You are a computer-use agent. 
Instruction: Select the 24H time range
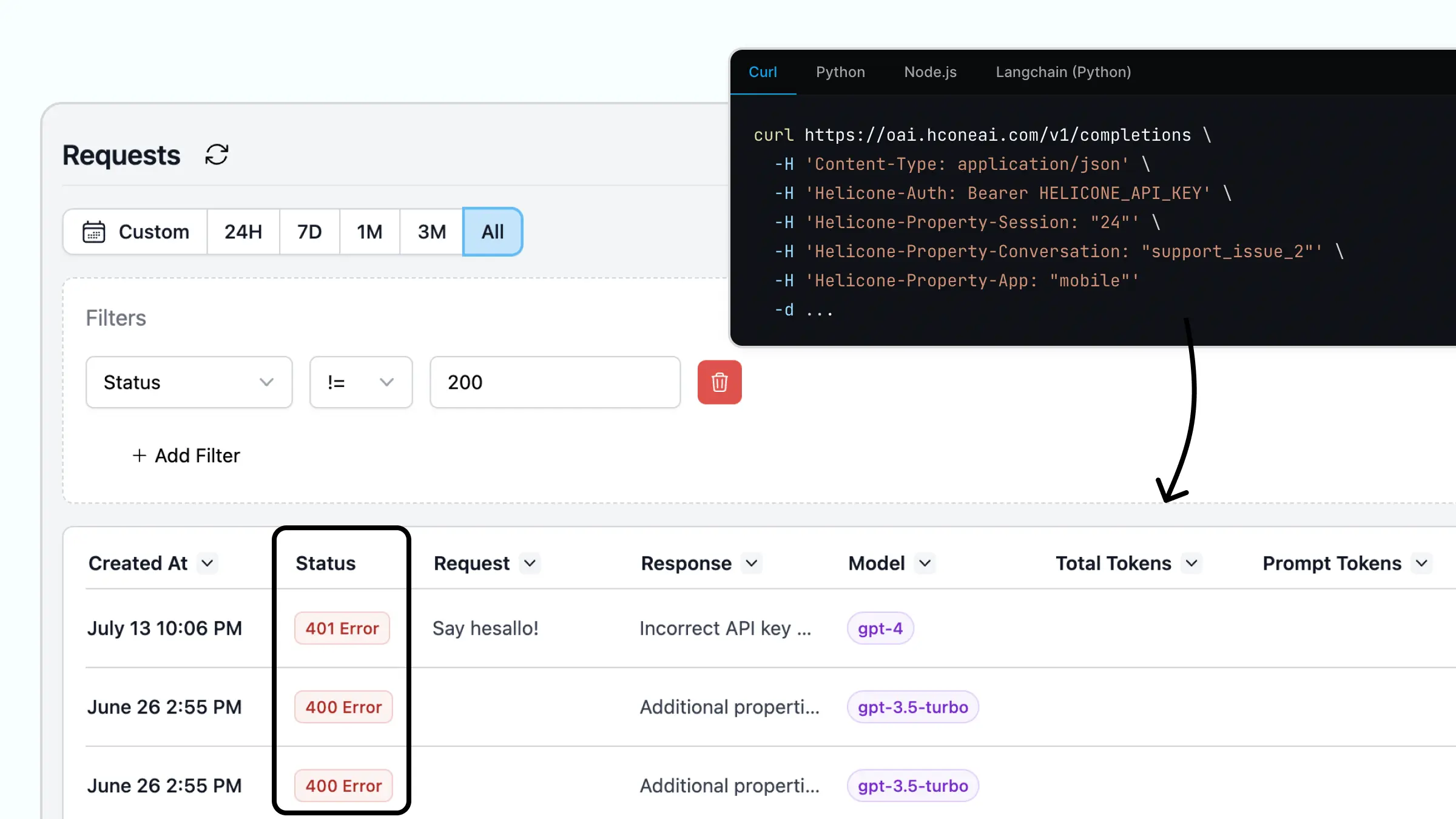(x=243, y=232)
